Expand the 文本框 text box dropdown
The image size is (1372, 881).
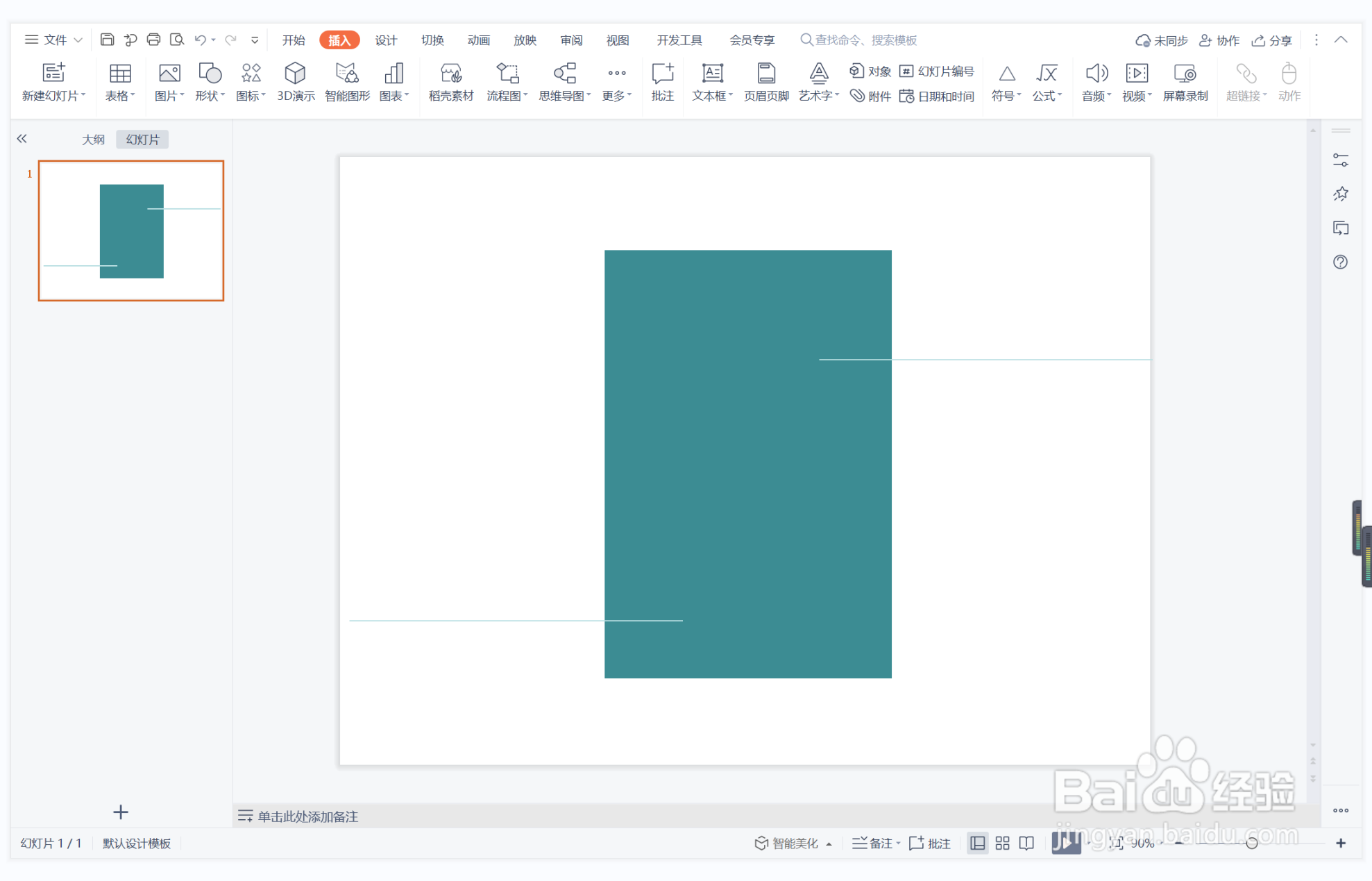coord(731,96)
